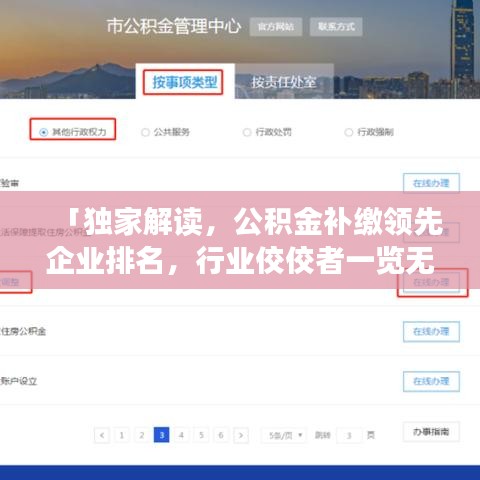Image resolution: width=480 pixels, height=480 pixels.
Task: Click 在线办理 for the 账户设立 row
Action: [431, 381]
